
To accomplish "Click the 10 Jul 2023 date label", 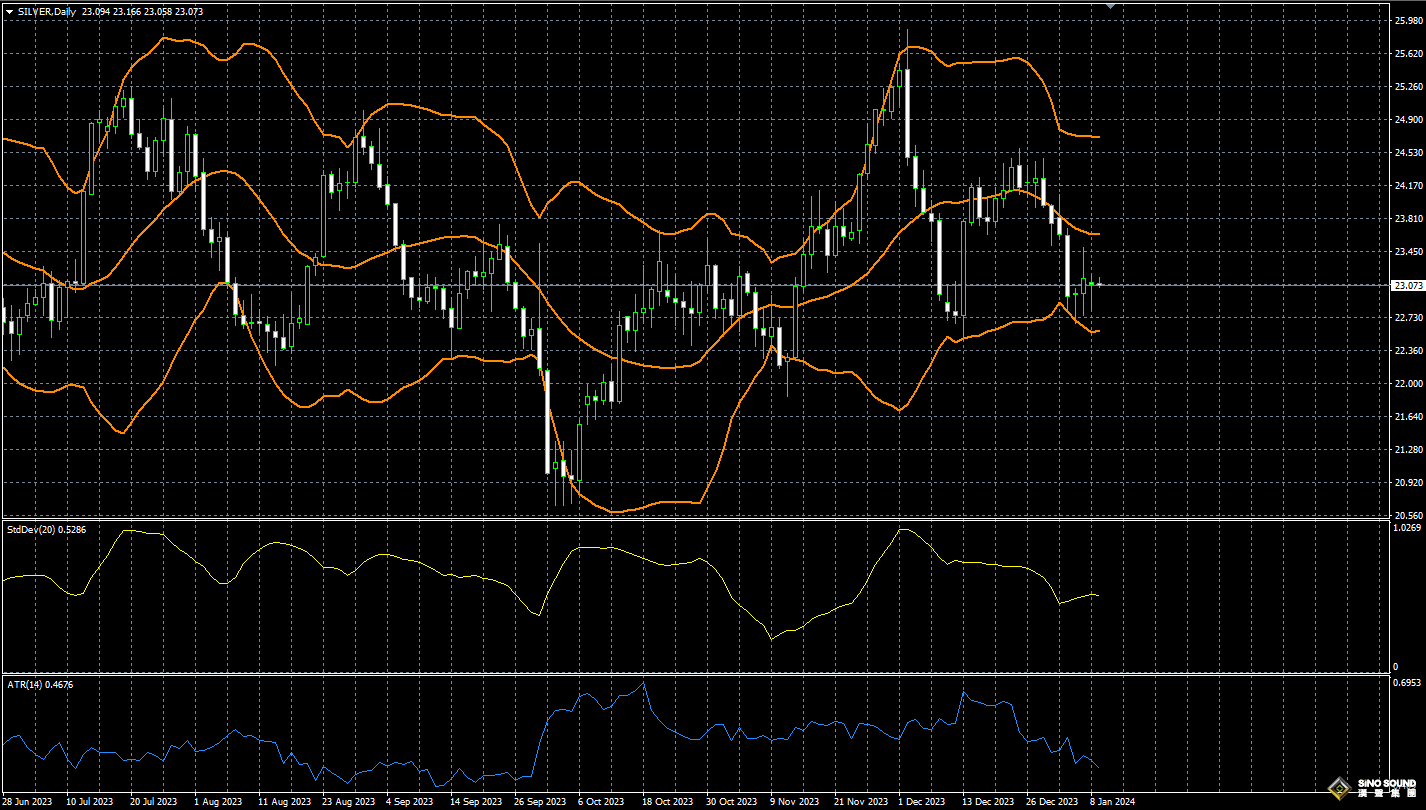I will 90,802.
